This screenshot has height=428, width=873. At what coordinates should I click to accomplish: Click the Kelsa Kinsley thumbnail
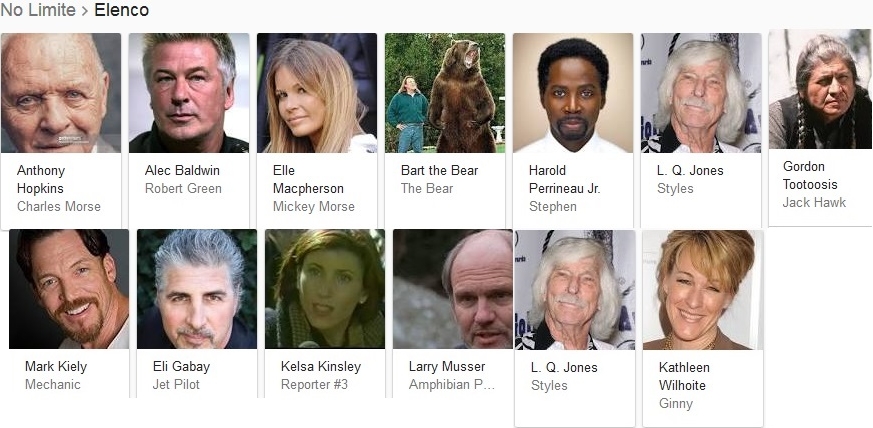click(x=325, y=289)
